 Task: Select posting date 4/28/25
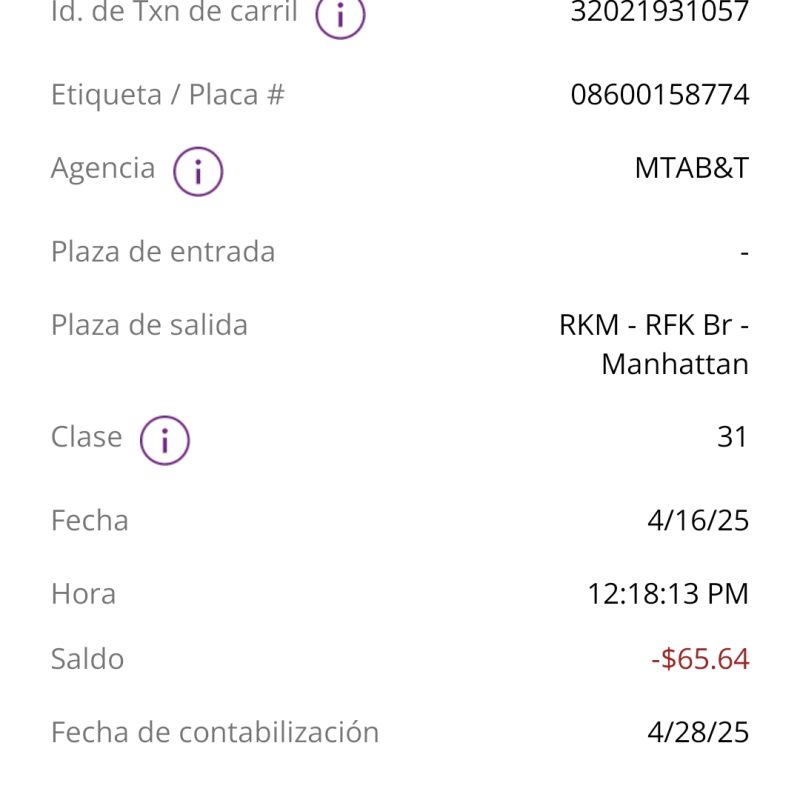click(698, 733)
